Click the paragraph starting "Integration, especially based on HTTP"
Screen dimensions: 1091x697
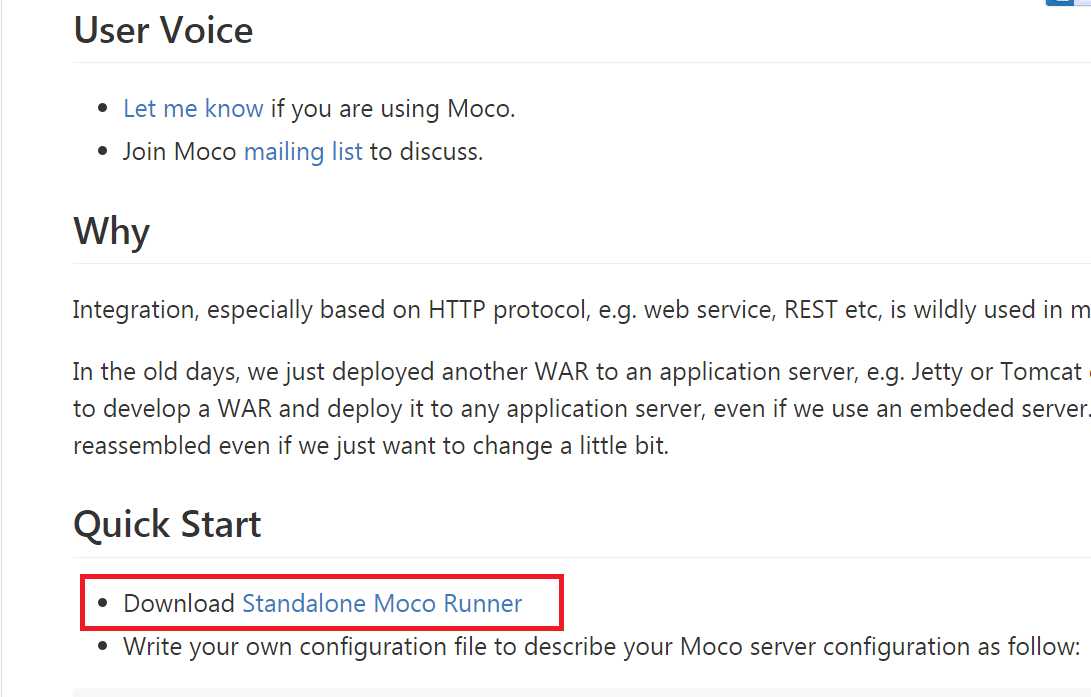pyautogui.click(x=581, y=310)
